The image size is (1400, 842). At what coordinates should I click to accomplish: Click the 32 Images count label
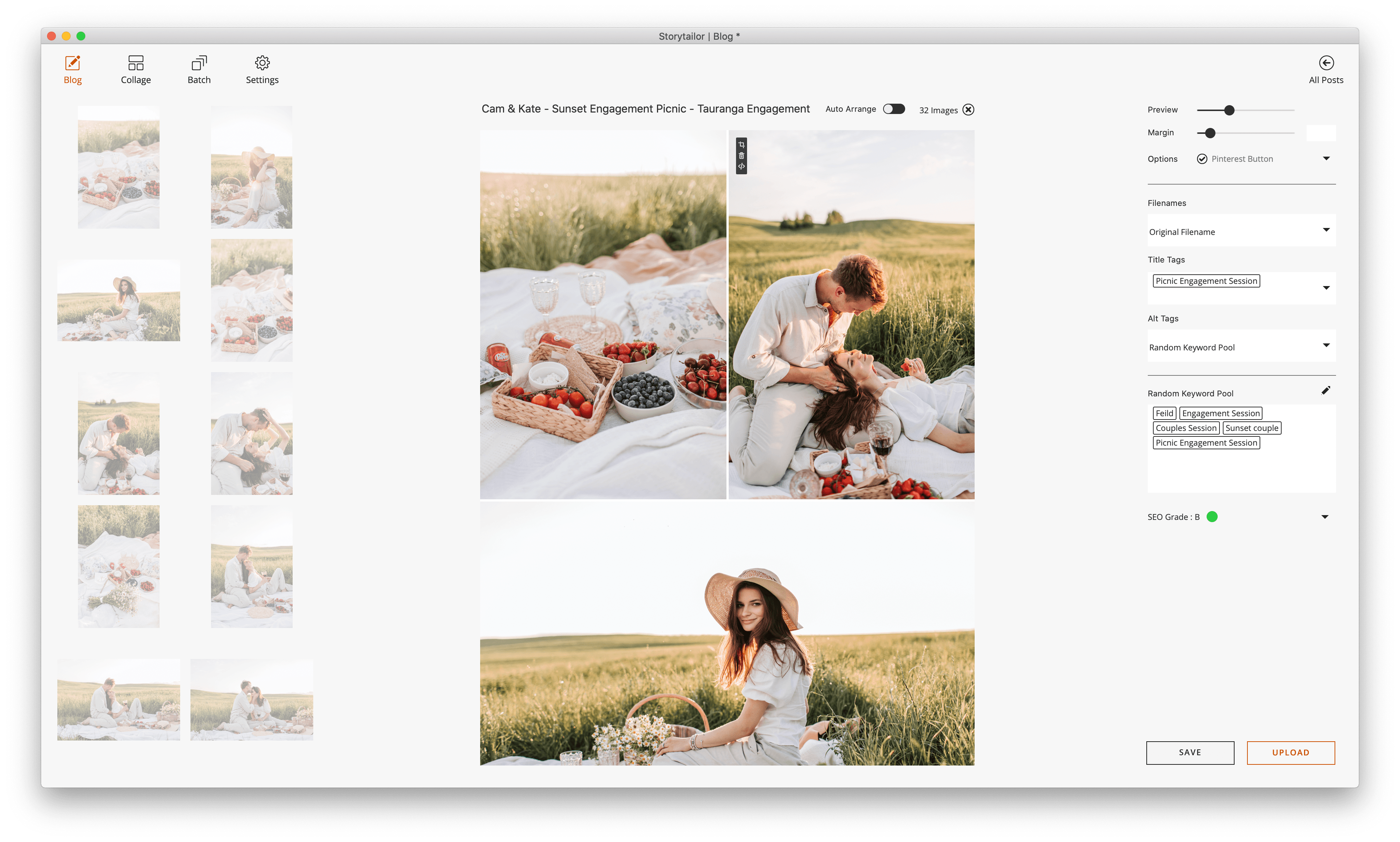tap(938, 110)
